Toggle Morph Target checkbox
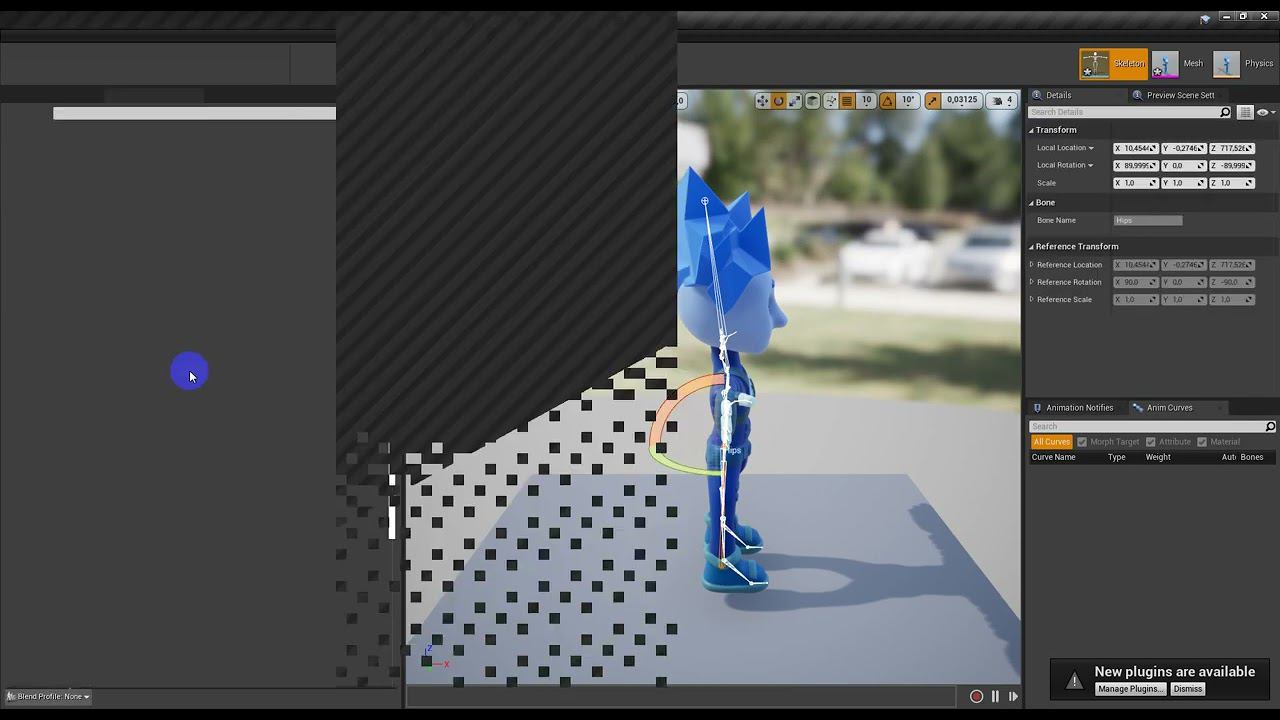Viewport: 1280px width, 720px height. click(x=1082, y=442)
